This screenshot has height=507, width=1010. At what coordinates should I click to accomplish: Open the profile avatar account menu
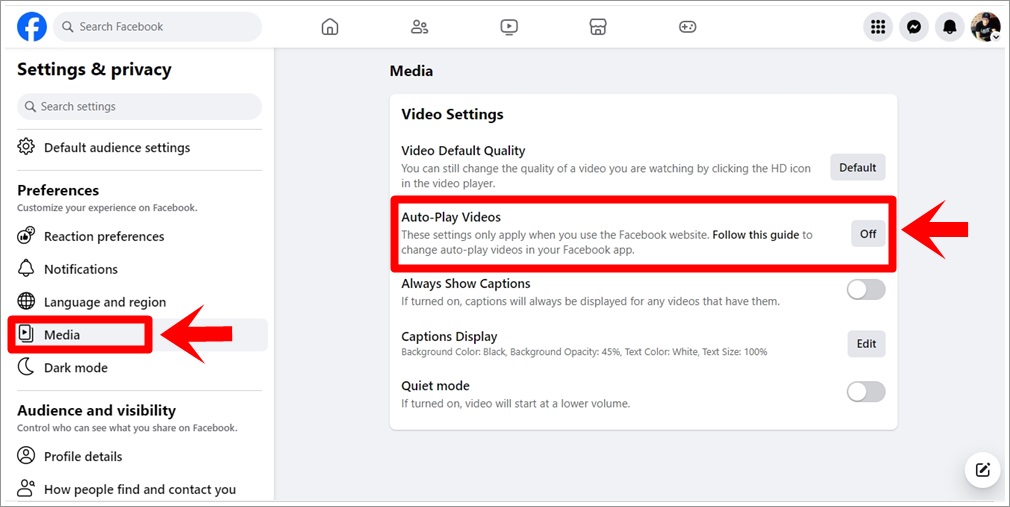(x=986, y=26)
